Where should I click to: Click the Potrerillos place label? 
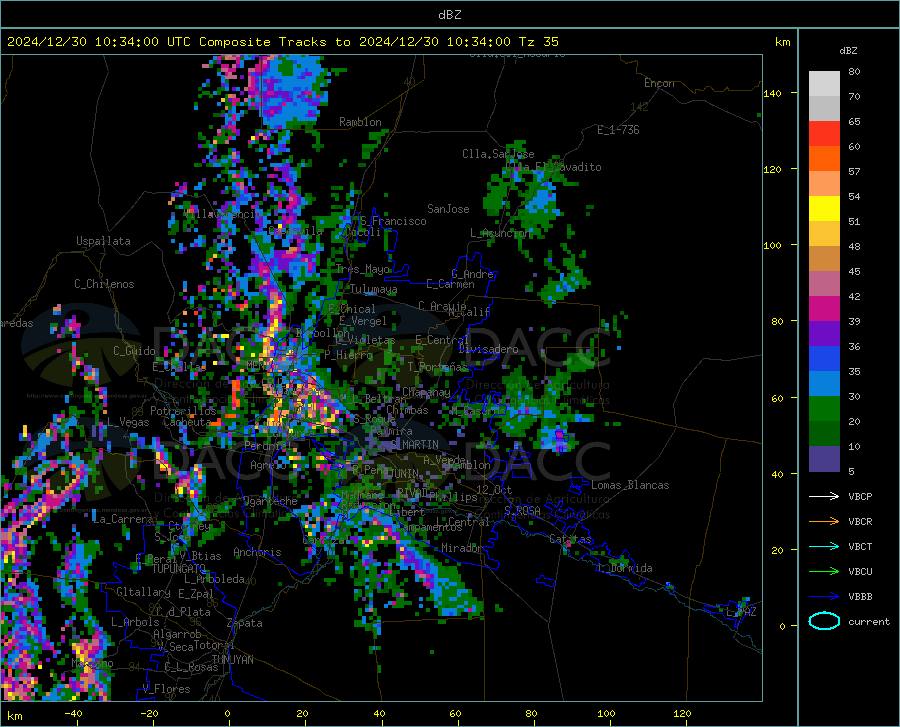pos(183,411)
